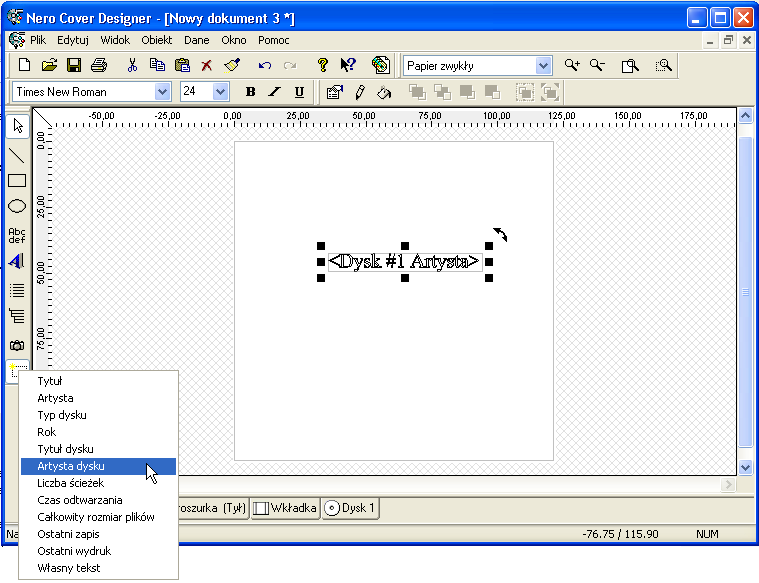This screenshot has height=583, width=759.
Task: Click the rotation handle arrow on the object
Action: click(x=501, y=234)
